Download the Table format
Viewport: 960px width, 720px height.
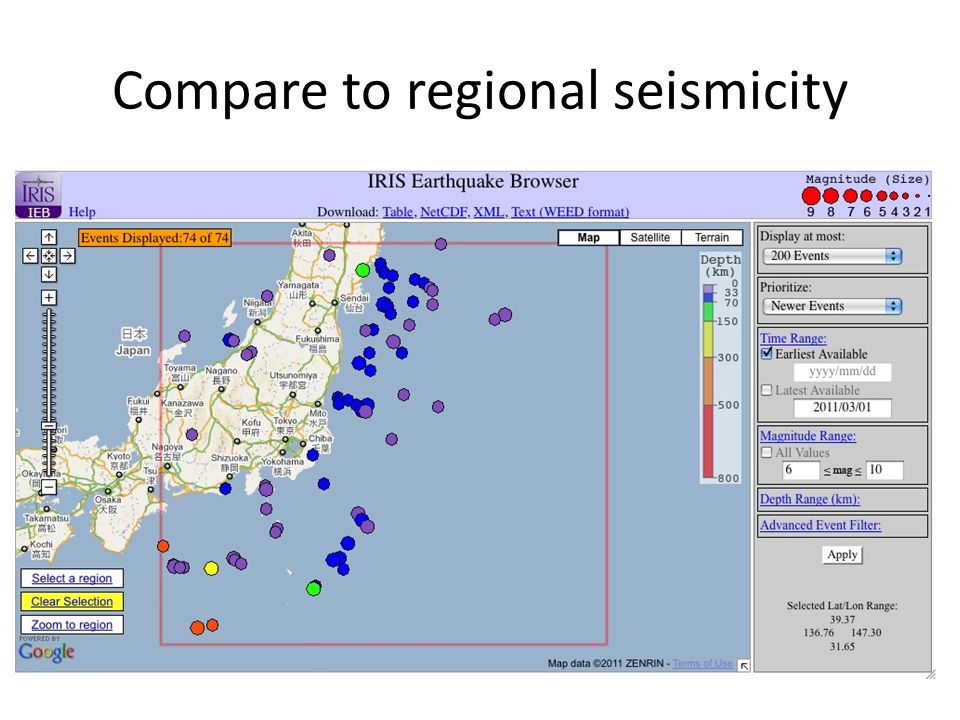coord(398,212)
